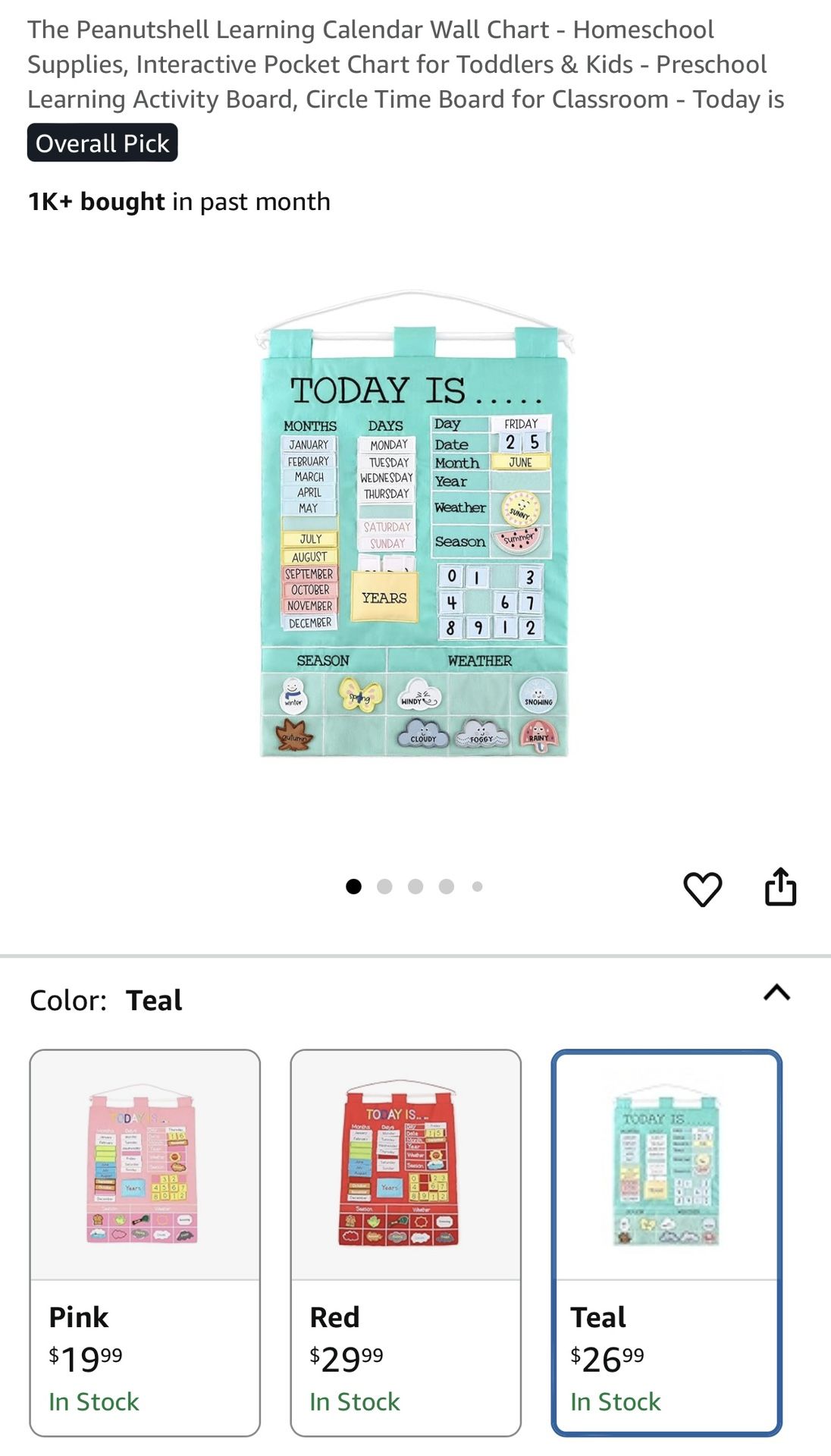Select the Pink color option
This screenshot has width=831, height=1456.
point(145,1243)
